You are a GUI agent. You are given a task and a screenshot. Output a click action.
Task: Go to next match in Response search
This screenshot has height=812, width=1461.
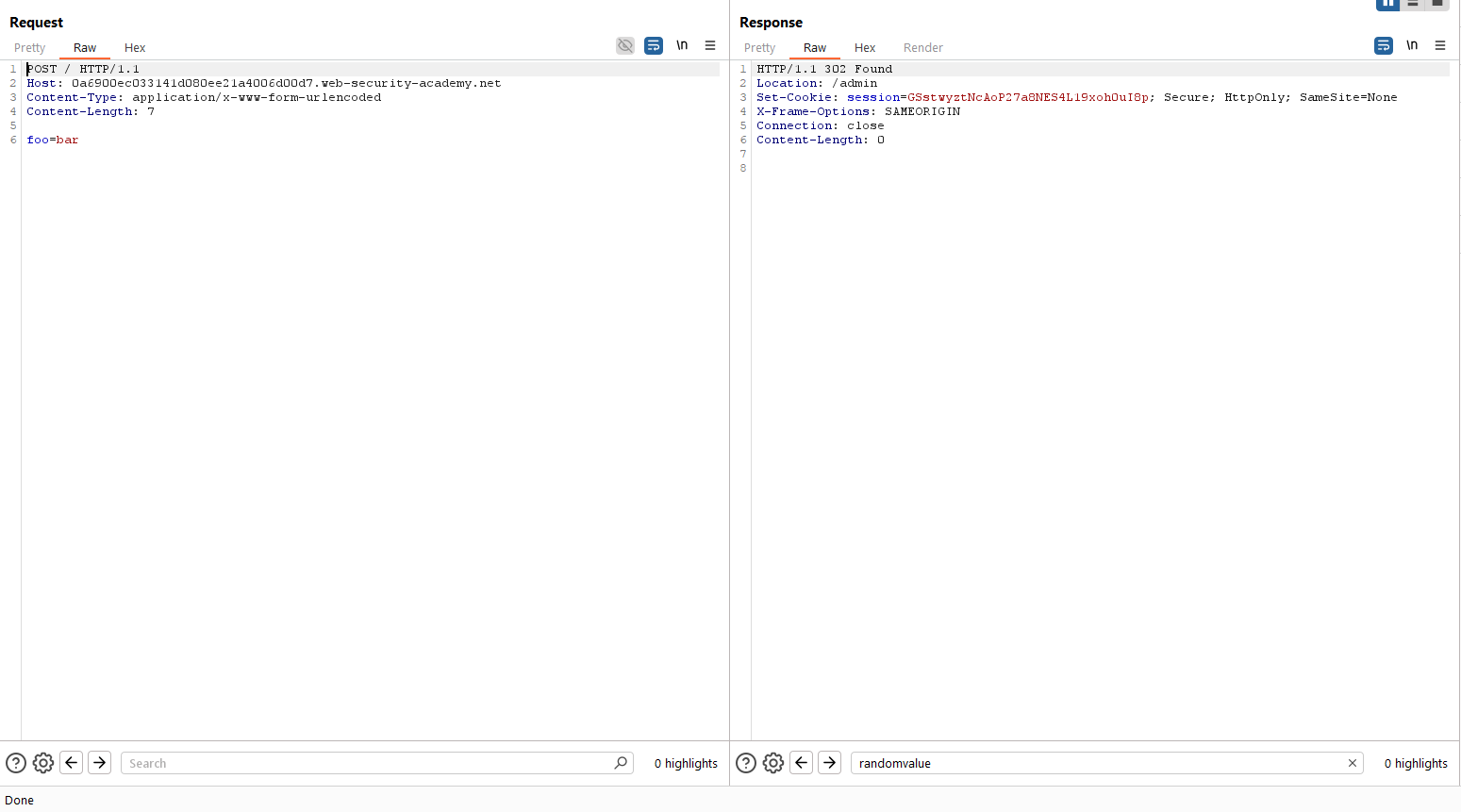tap(829, 763)
